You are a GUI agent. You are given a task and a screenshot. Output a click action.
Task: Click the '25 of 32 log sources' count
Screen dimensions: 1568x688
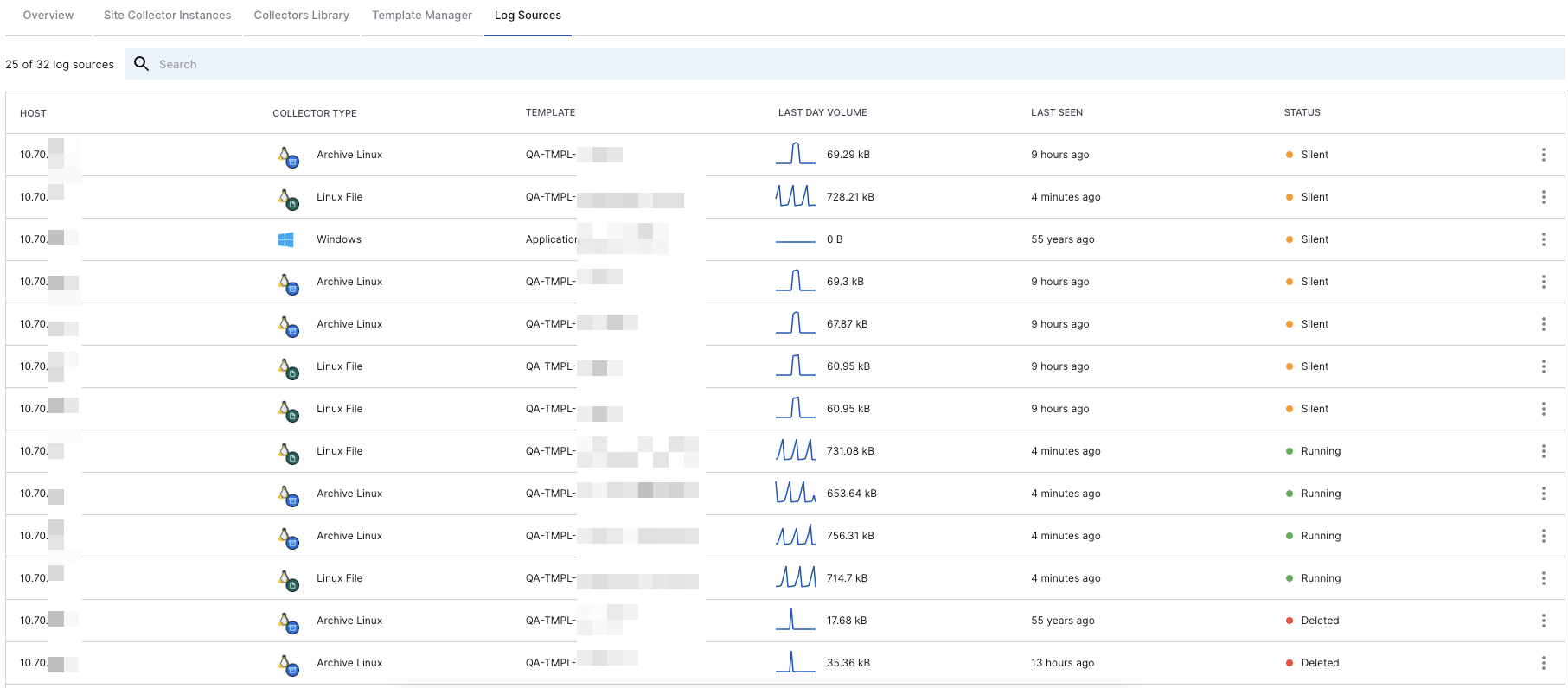pyautogui.click(x=60, y=64)
